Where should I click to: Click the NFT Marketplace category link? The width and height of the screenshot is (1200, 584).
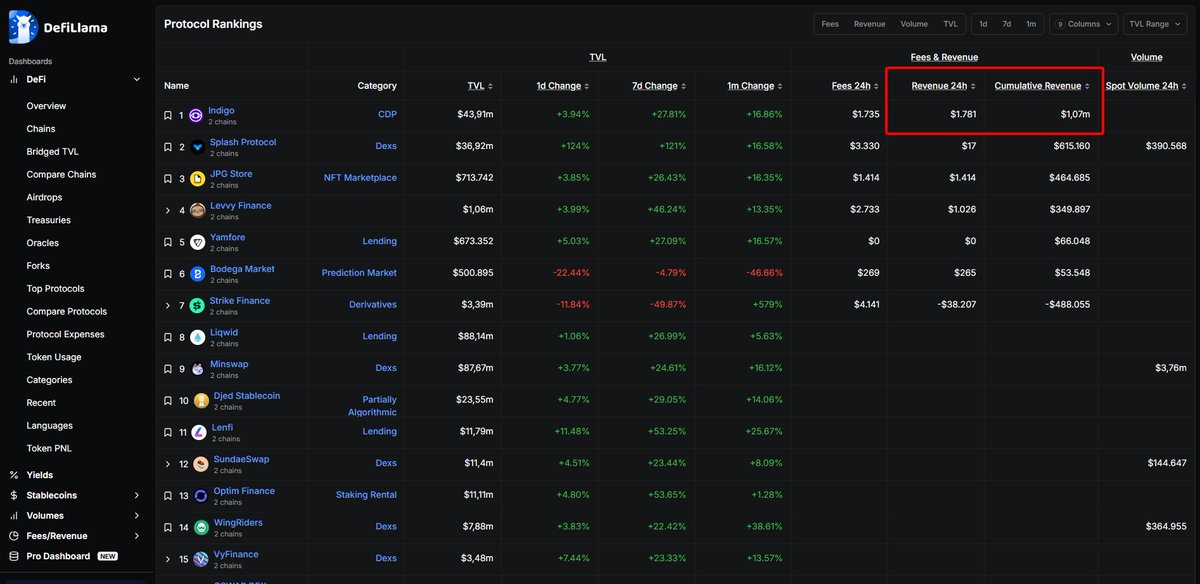pyautogui.click(x=360, y=178)
